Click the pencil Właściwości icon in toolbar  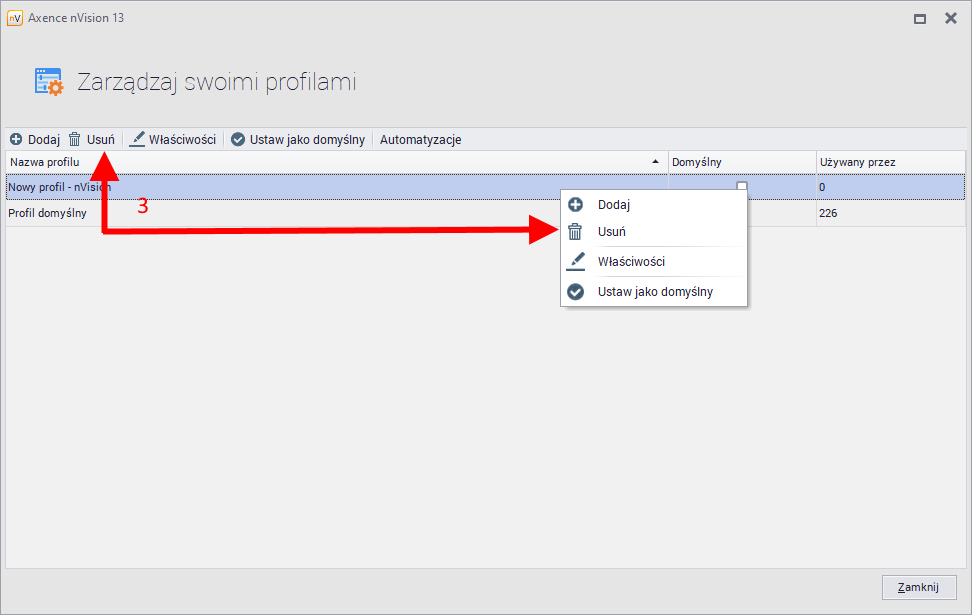137,140
